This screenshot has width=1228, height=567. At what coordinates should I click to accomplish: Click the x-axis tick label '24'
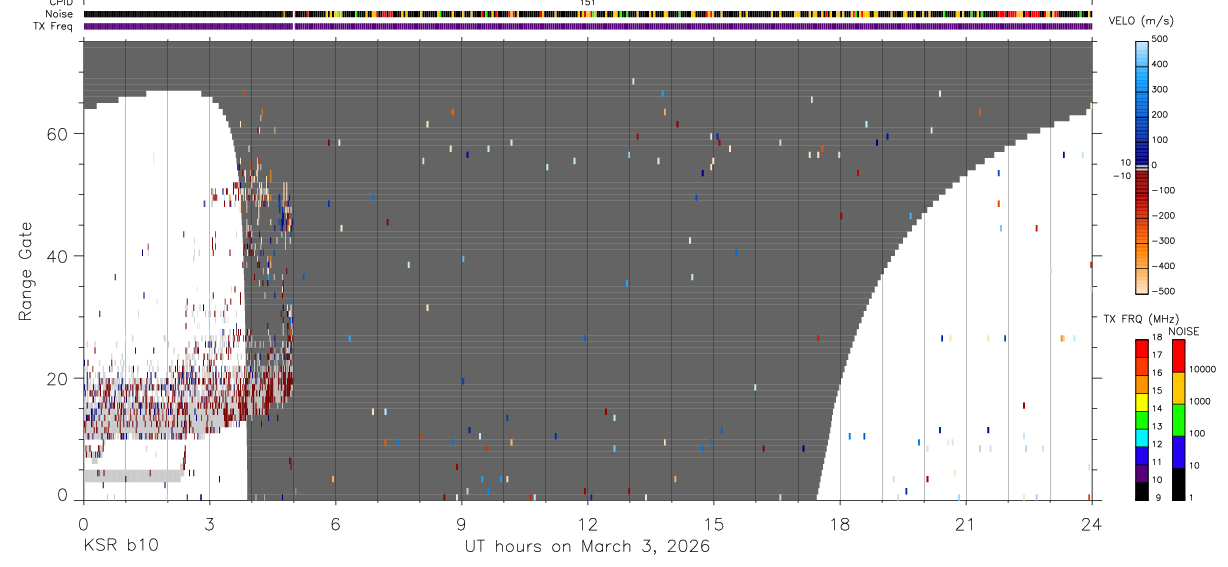pyautogui.click(x=1092, y=523)
